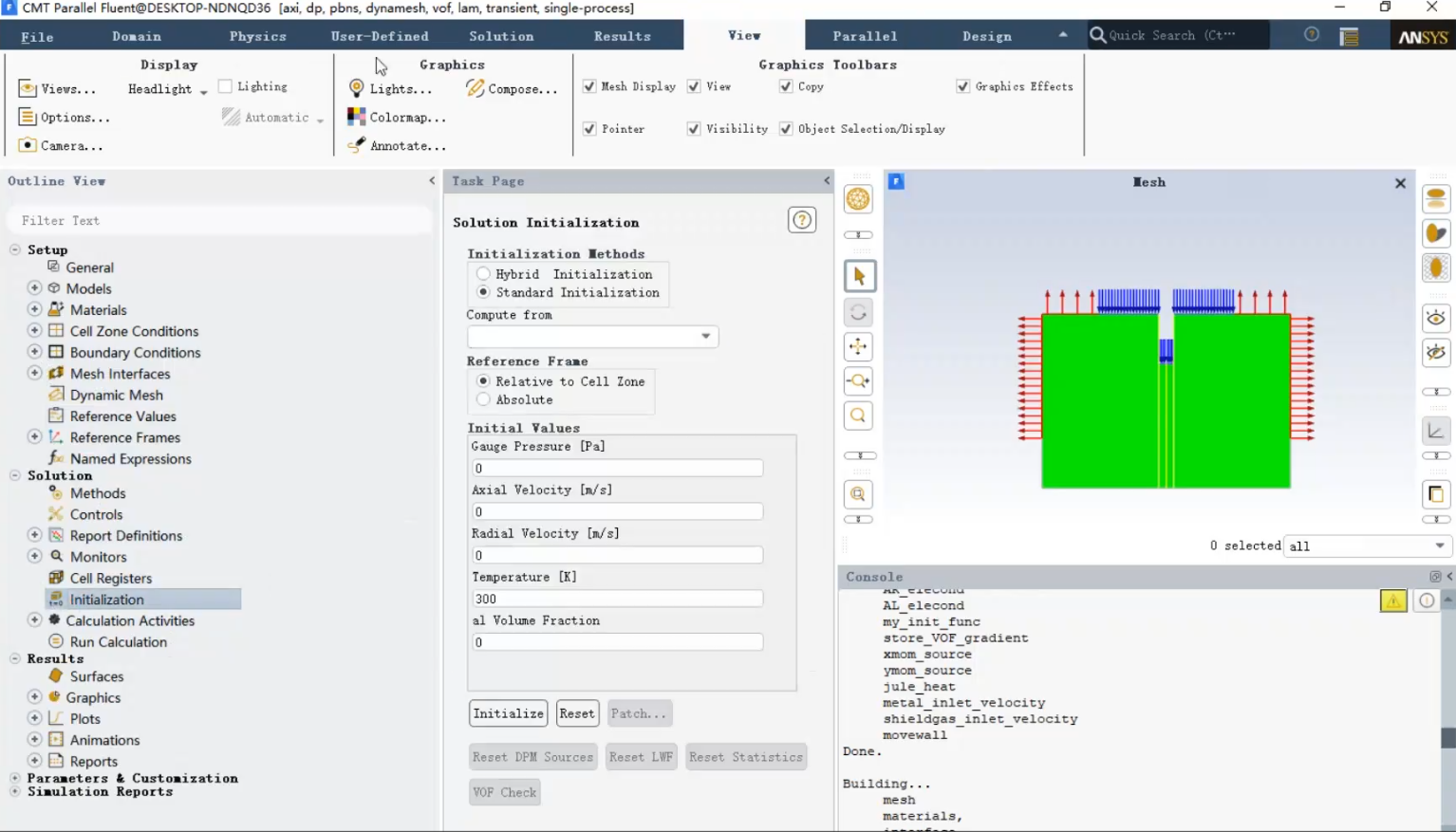Screen dimensions: 1456x832
Task: Uncheck the Mesh Display toolbar checkbox
Action: 589,86
